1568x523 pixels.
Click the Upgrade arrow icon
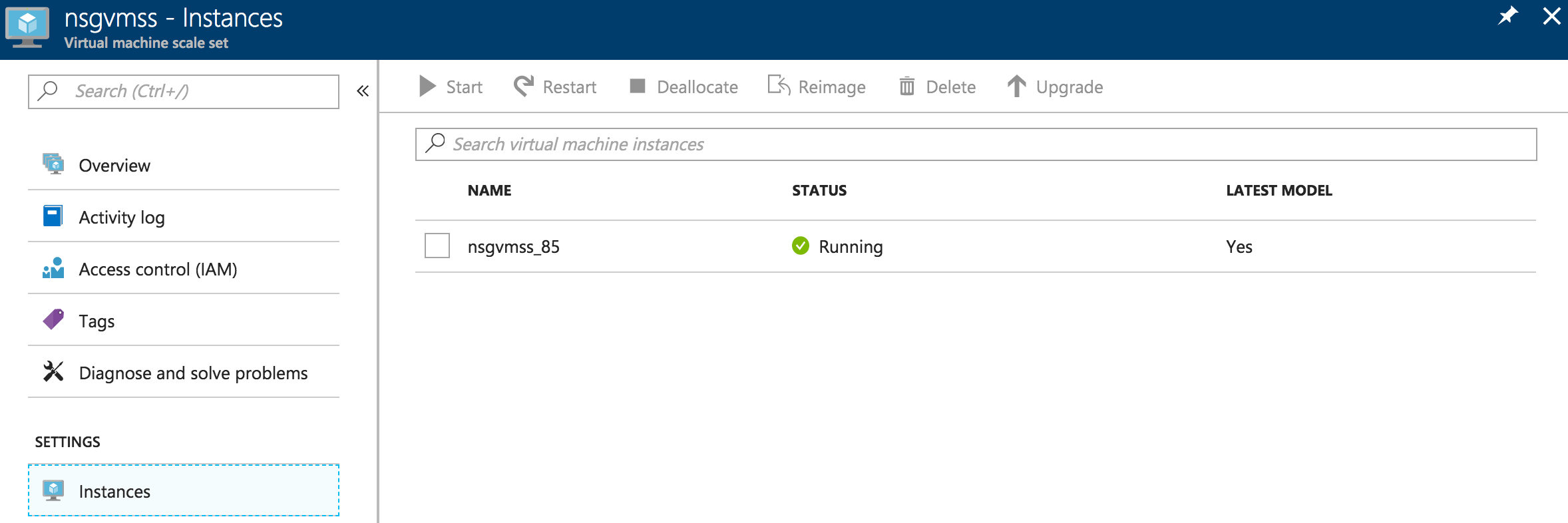[1016, 86]
